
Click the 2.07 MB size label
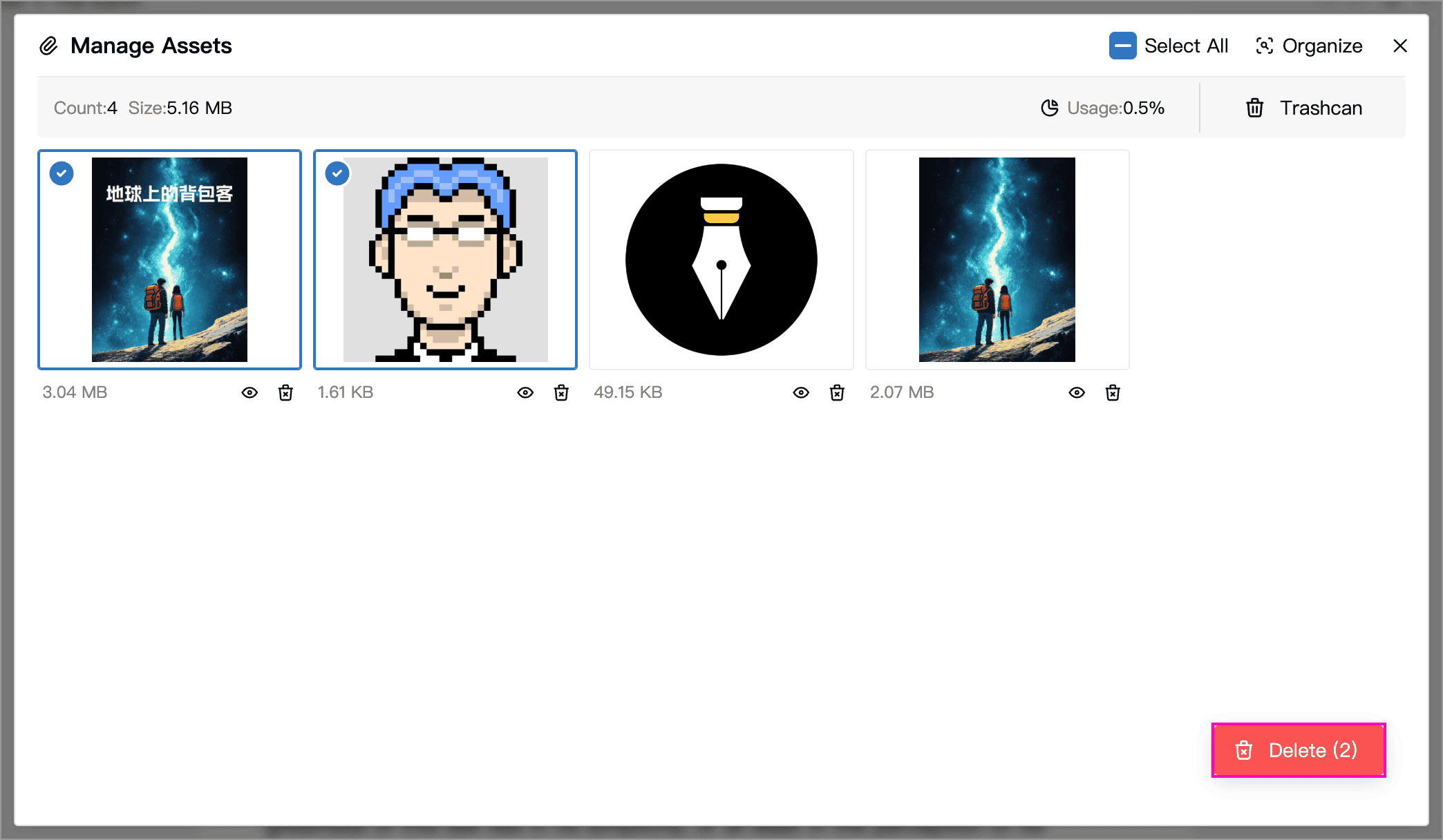point(902,392)
